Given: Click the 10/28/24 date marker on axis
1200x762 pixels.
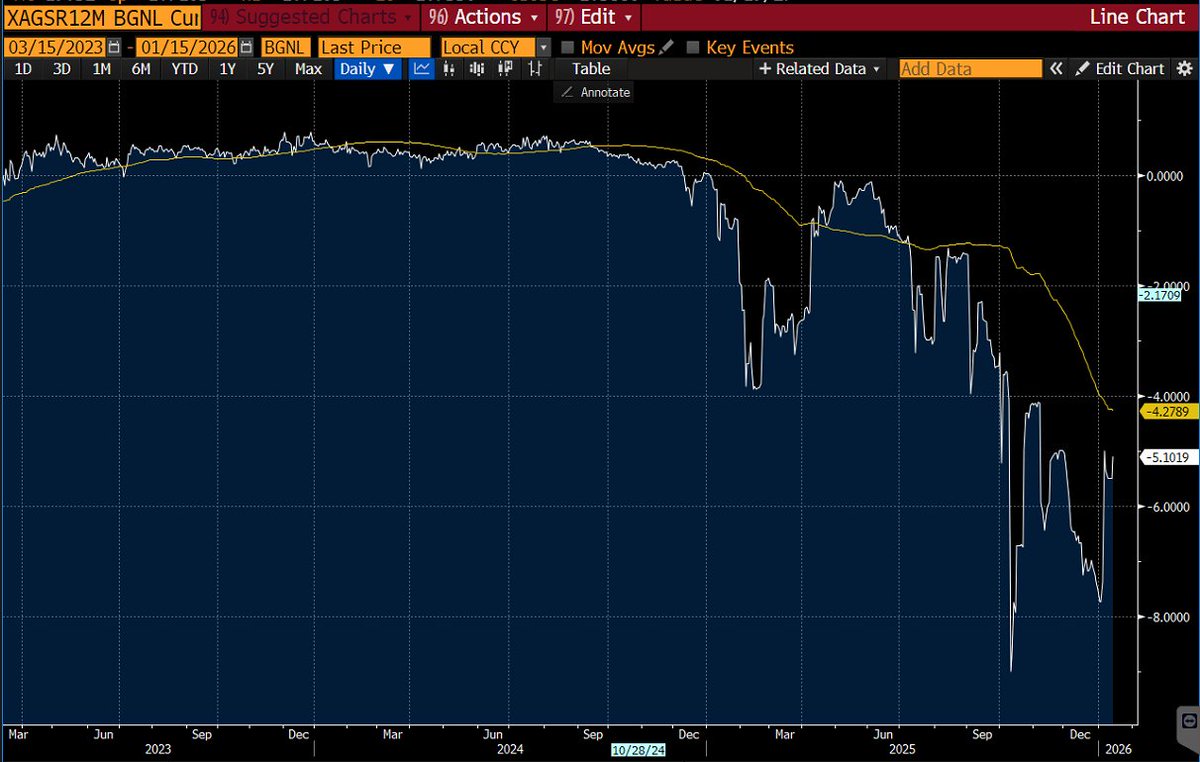Looking at the screenshot, I should click(636, 748).
